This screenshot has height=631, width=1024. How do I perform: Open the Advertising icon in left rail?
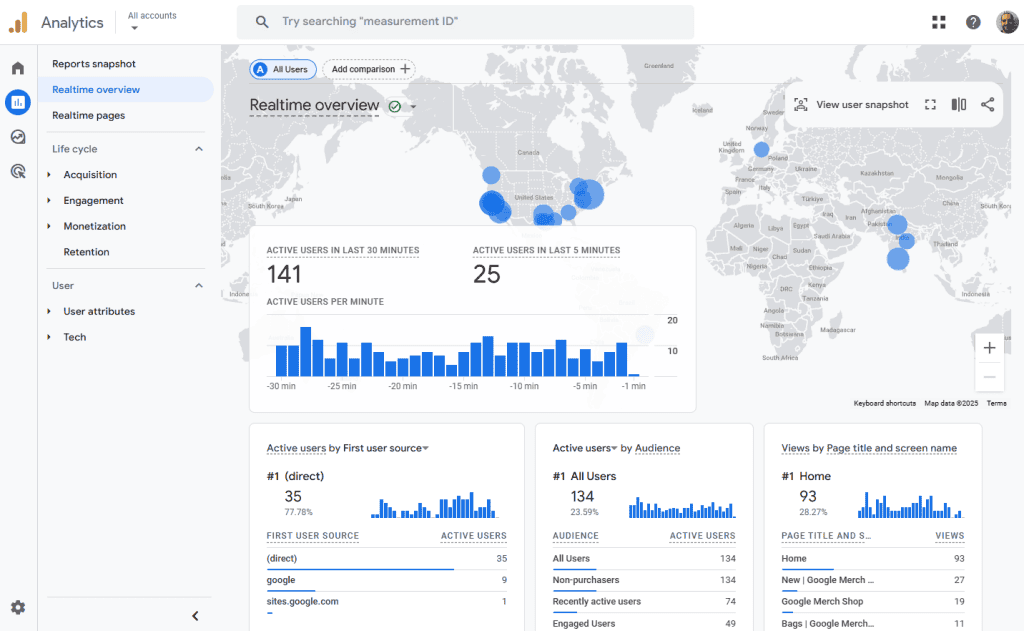point(18,171)
